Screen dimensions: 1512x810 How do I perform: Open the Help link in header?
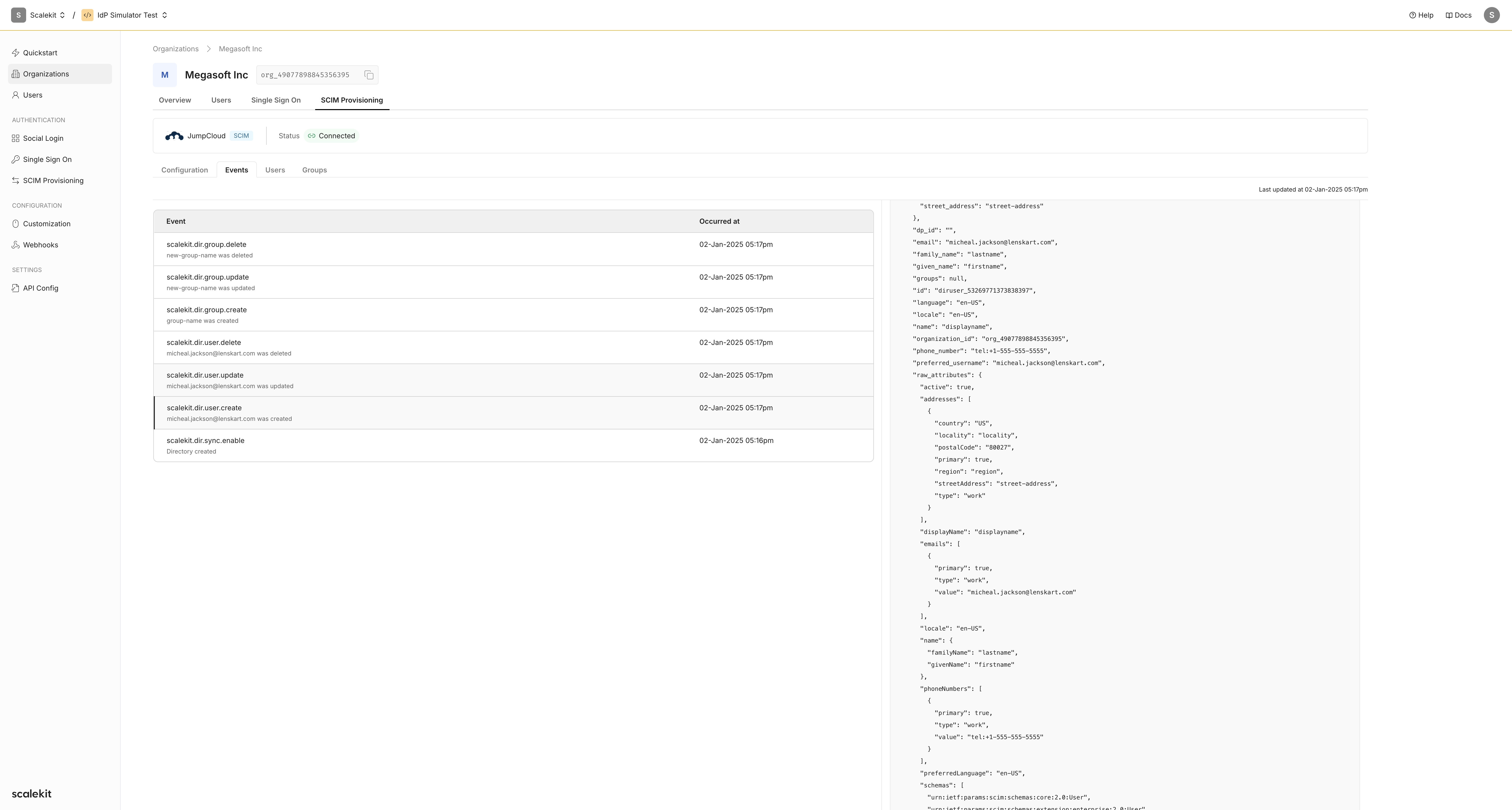pos(1421,15)
